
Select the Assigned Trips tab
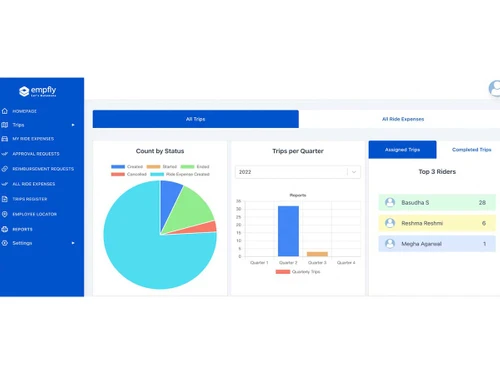pyautogui.click(x=402, y=150)
